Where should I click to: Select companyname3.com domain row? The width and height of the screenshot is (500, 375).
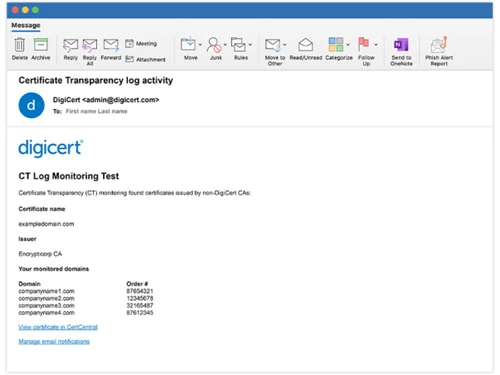pyautogui.click(x=47, y=306)
